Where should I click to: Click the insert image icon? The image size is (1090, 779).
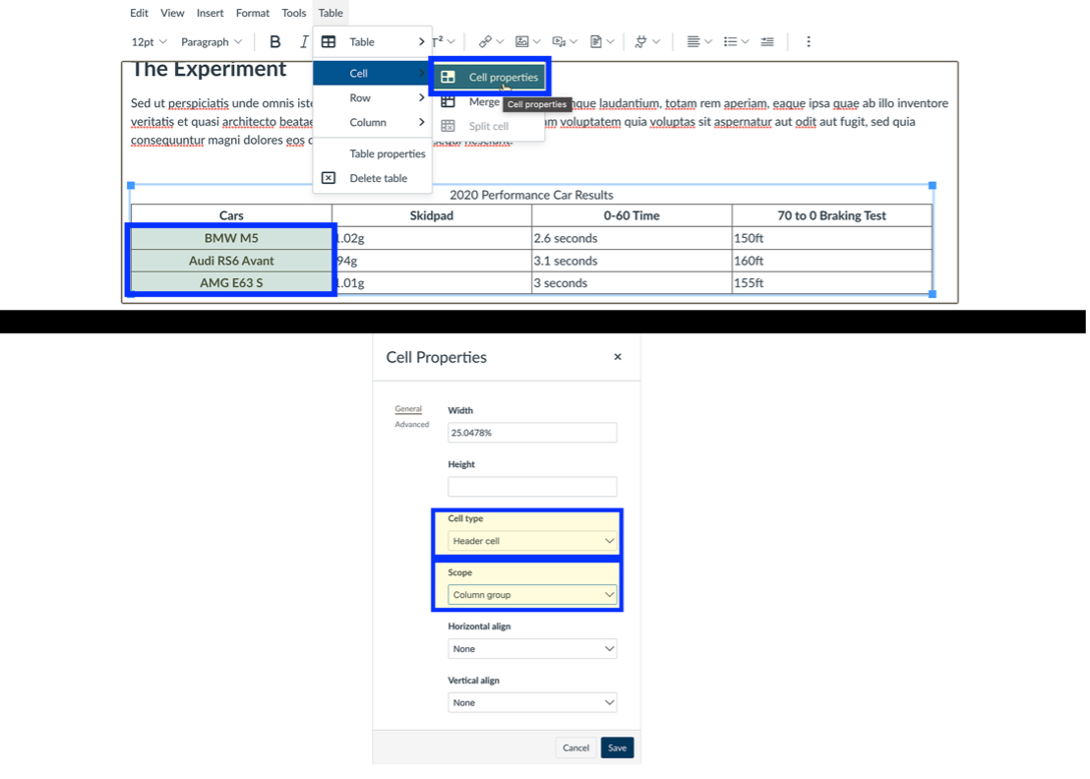tap(521, 42)
